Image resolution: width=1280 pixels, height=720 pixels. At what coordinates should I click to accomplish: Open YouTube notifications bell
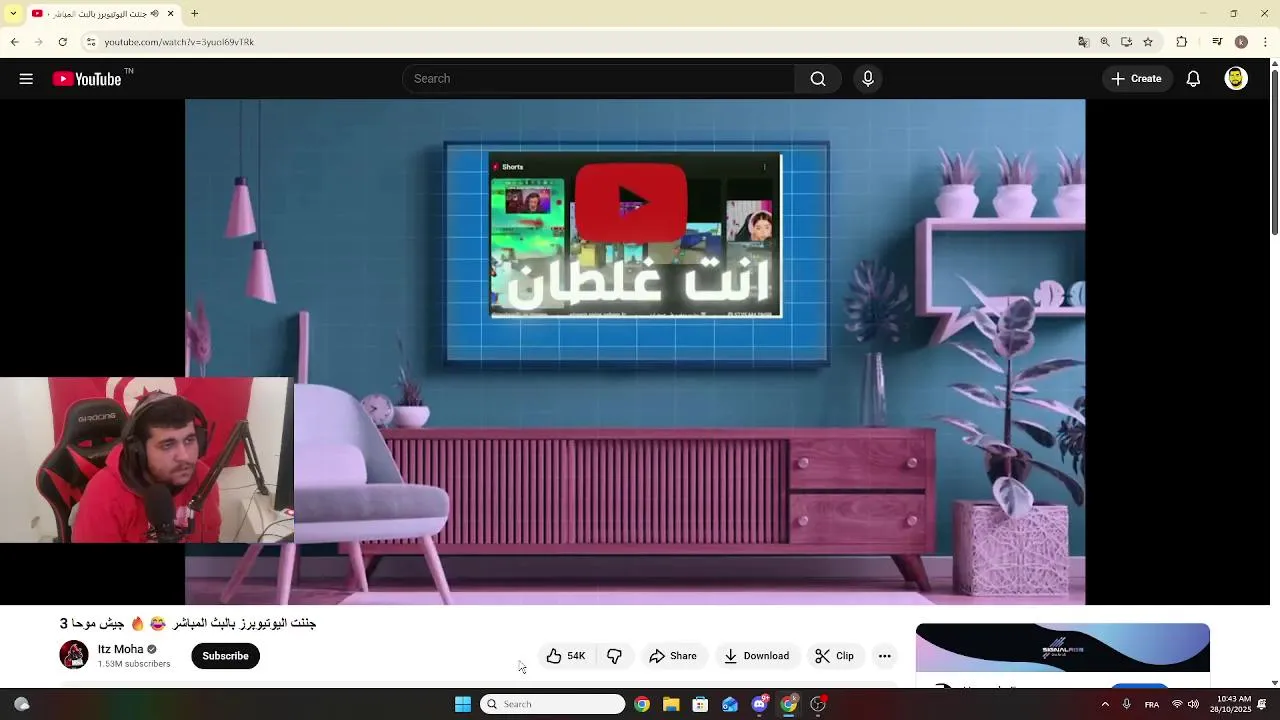(x=1193, y=79)
